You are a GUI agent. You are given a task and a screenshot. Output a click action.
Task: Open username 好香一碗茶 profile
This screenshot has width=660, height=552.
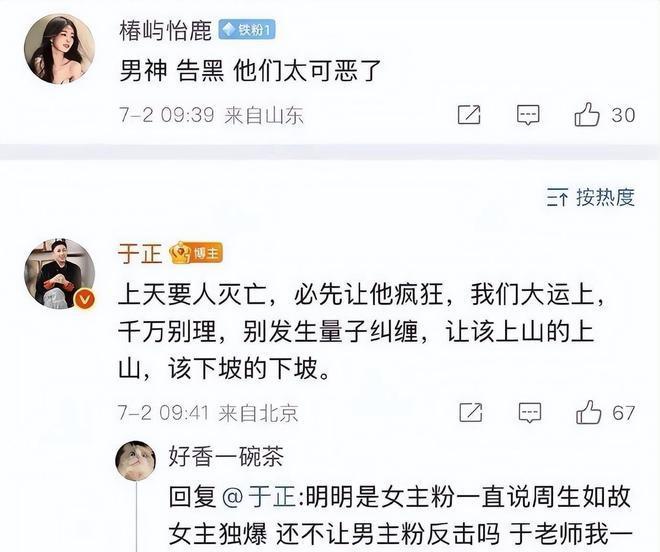point(226,456)
